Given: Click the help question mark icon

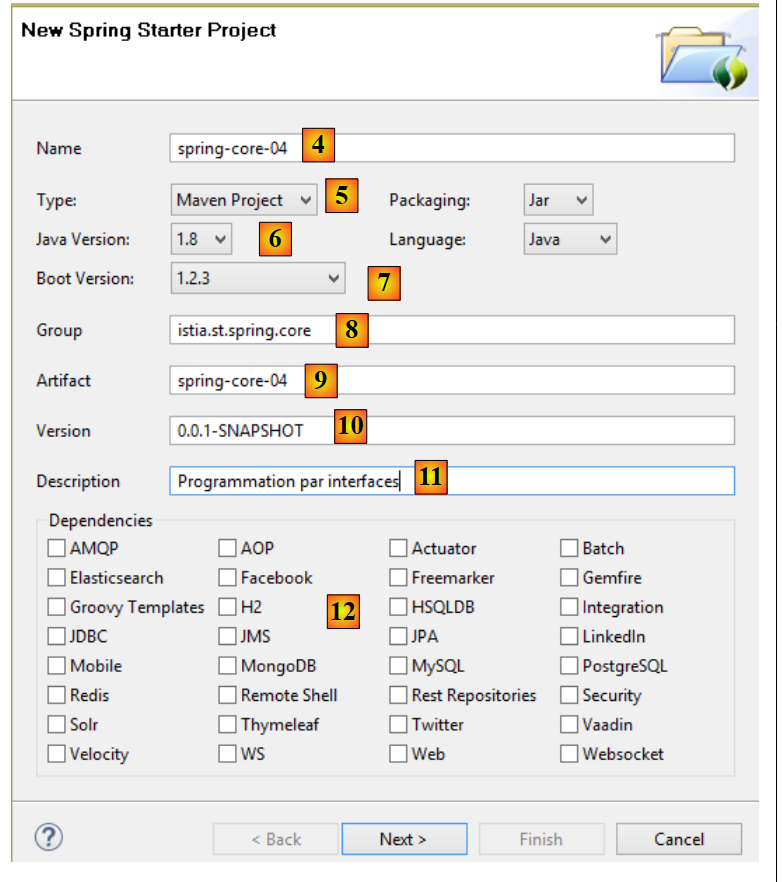Looking at the screenshot, I should 49,837.
